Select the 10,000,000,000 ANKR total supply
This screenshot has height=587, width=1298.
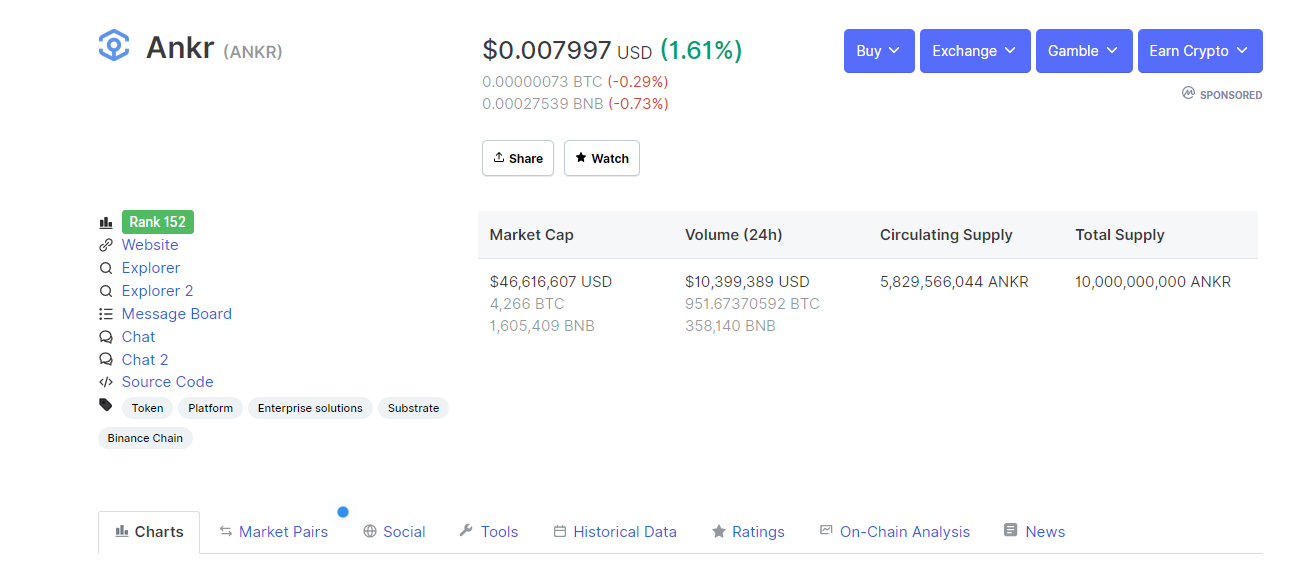(x=1153, y=282)
